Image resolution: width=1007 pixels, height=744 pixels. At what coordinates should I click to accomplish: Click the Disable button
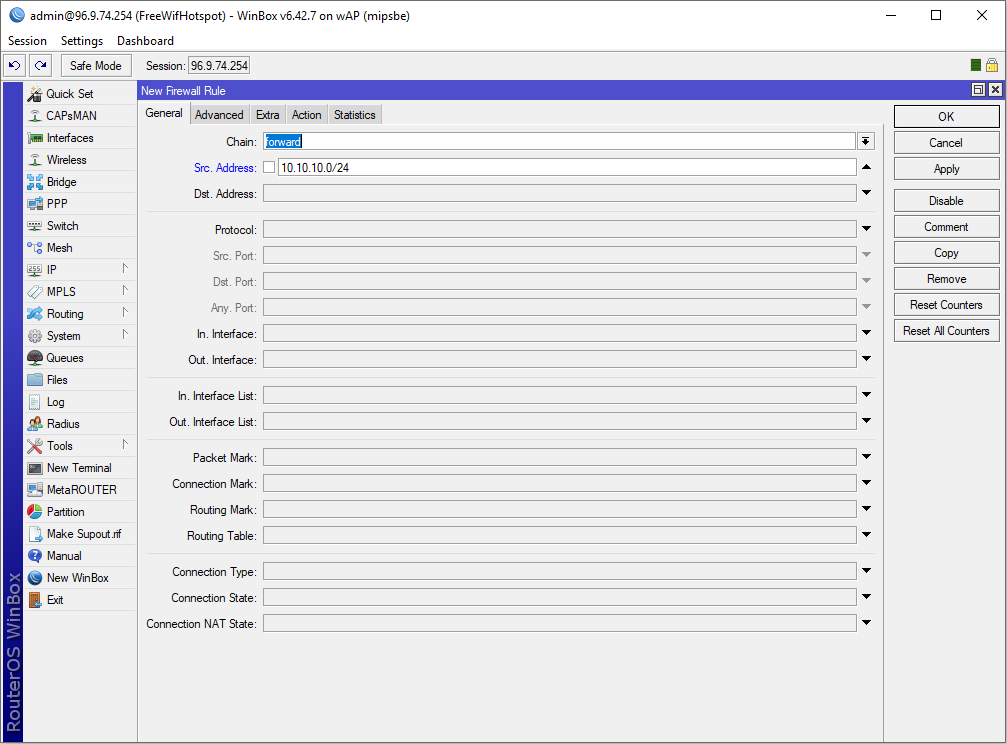point(946,200)
